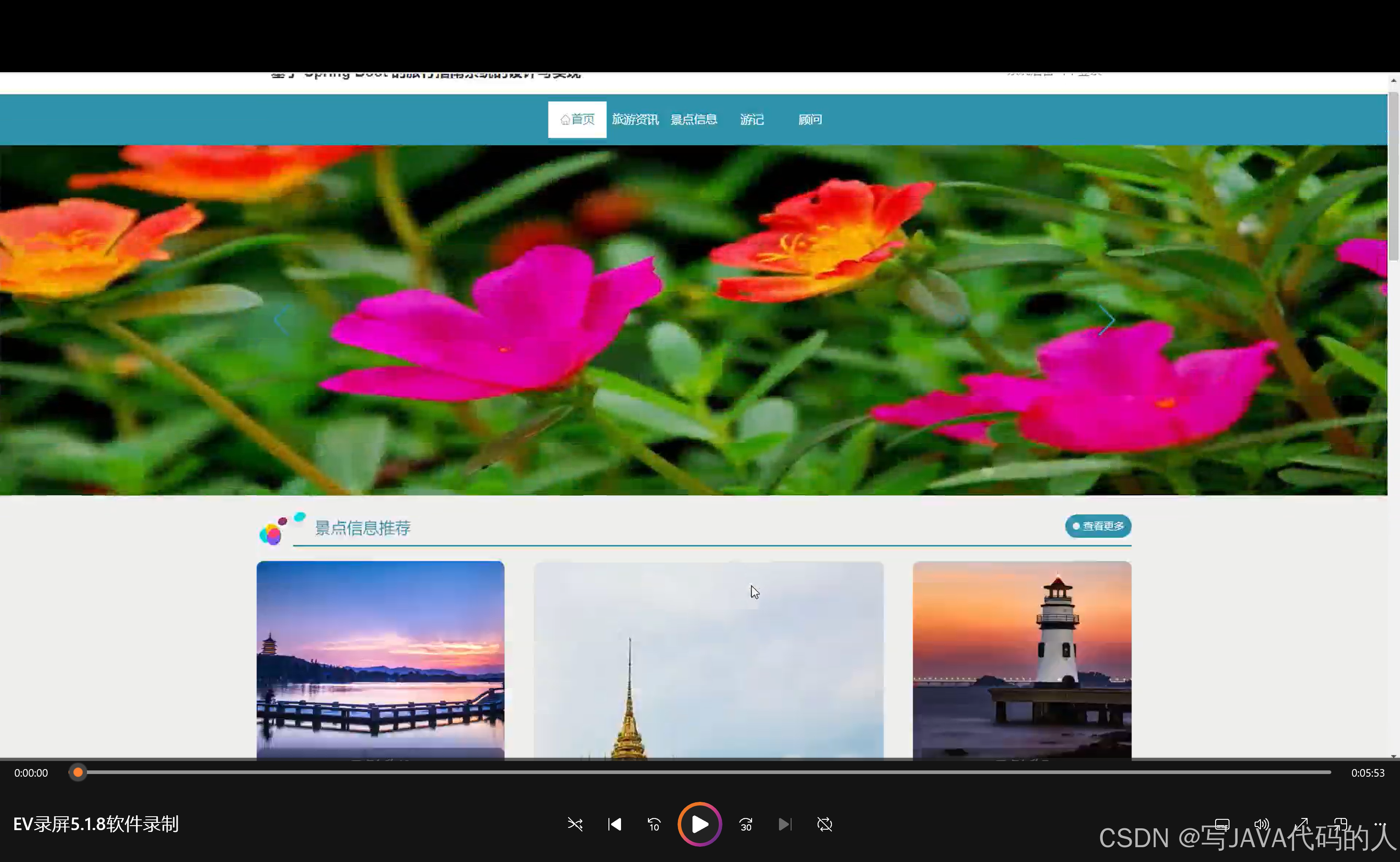Skip forward 30 seconds
The width and height of the screenshot is (1400, 862).
pyautogui.click(x=746, y=824)
